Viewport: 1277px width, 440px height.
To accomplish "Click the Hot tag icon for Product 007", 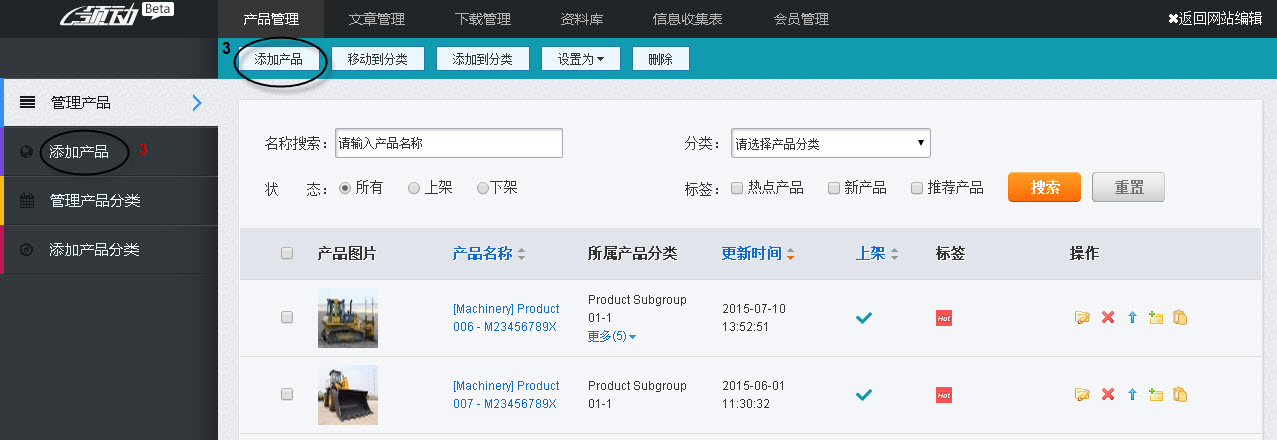I will click(943, 395).
